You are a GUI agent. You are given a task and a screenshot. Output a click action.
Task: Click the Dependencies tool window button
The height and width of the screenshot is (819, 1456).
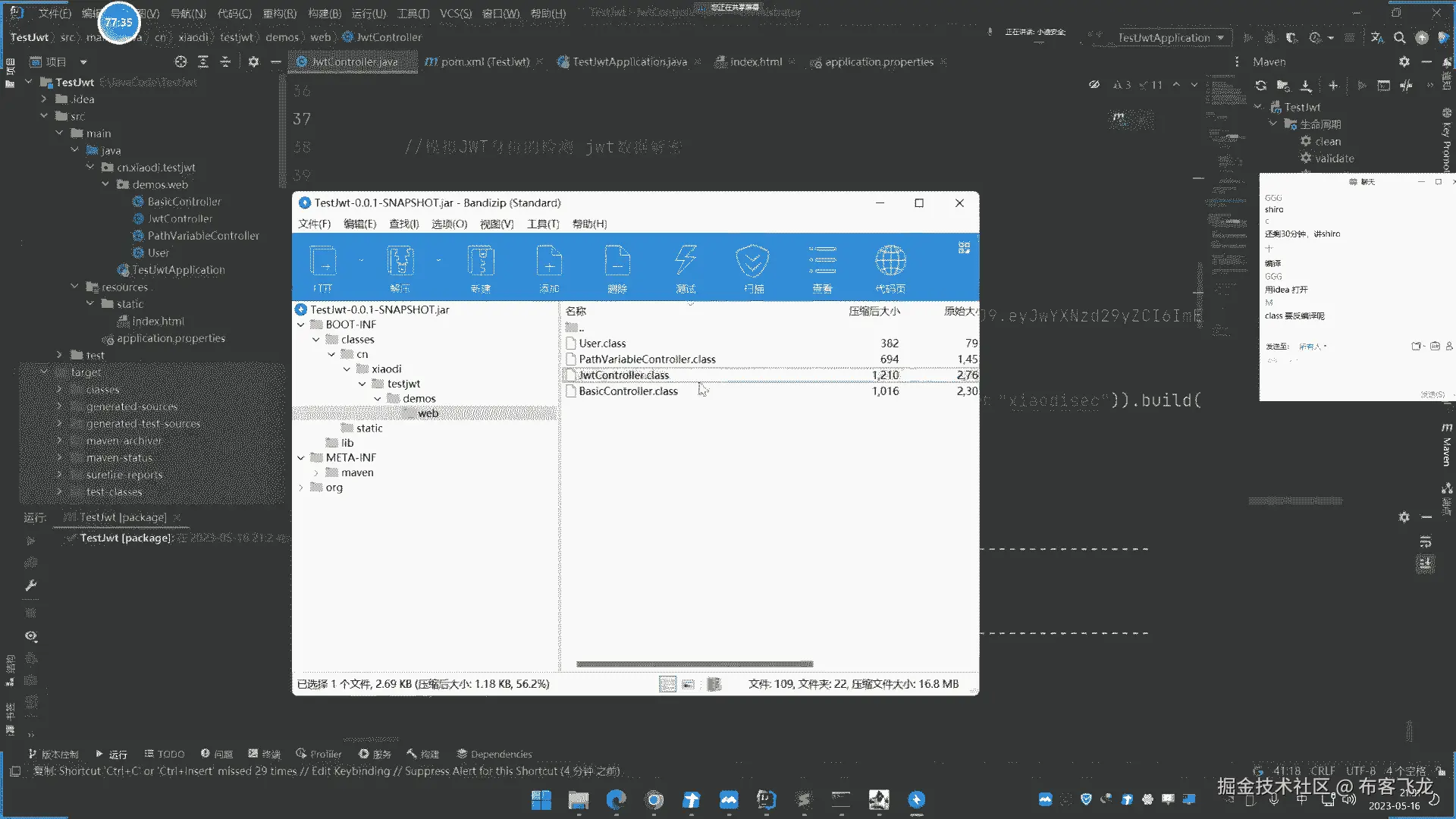pos(494,754)
